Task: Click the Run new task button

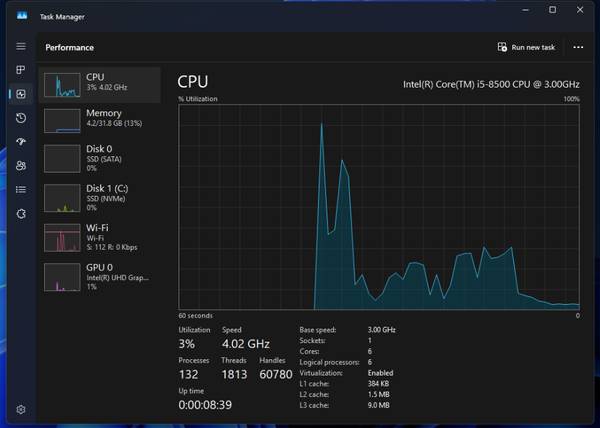Action: click(526, 47)
